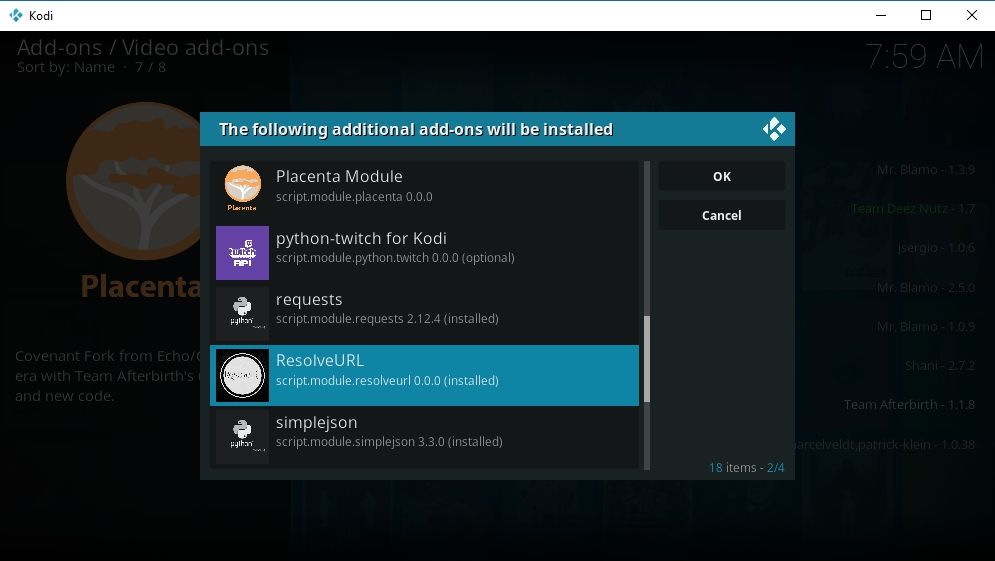The width and height of the screenshot is (995, 561).
Task: Select the simplejson list entry
Action: [425, 437]
